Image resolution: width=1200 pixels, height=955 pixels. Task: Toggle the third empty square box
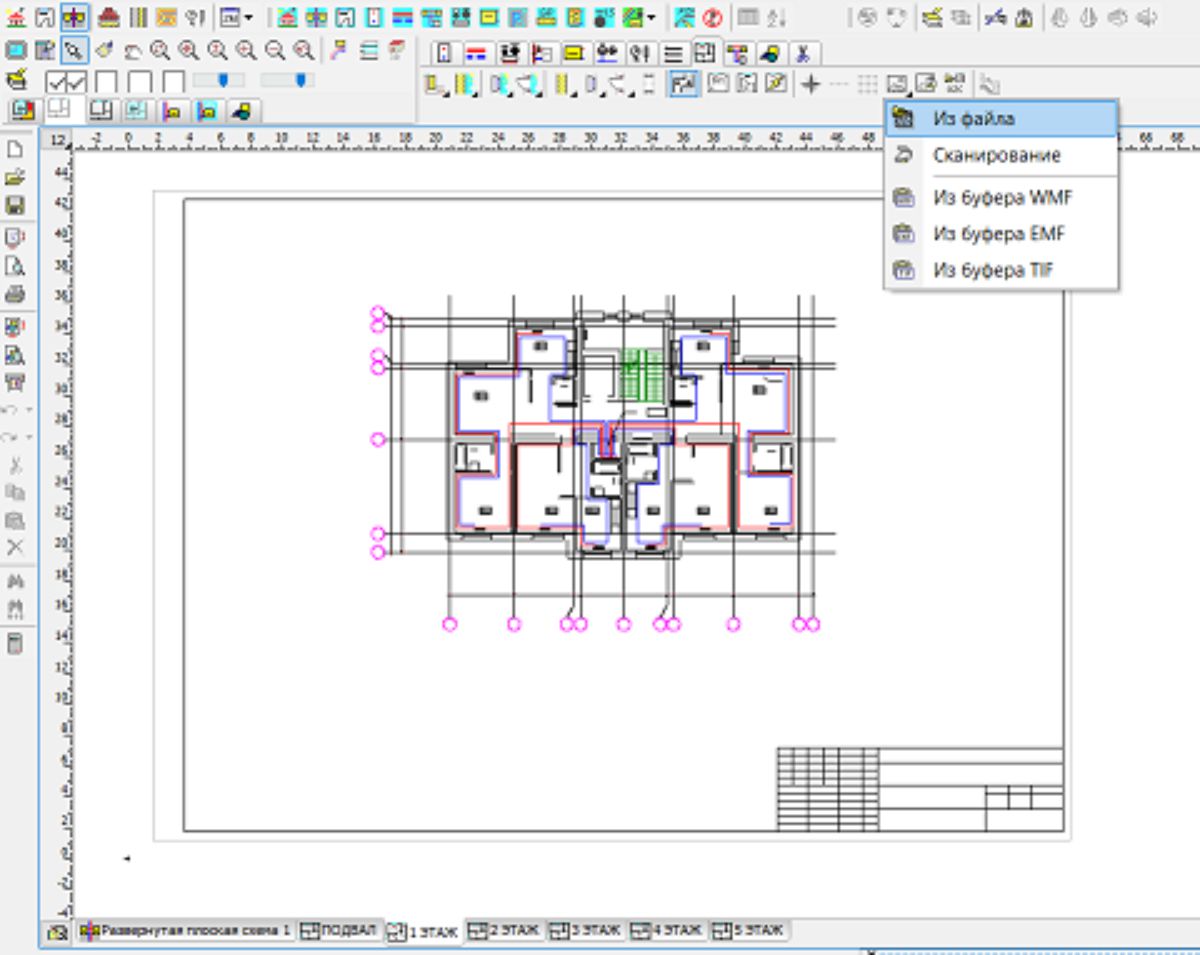pos(173,82)
